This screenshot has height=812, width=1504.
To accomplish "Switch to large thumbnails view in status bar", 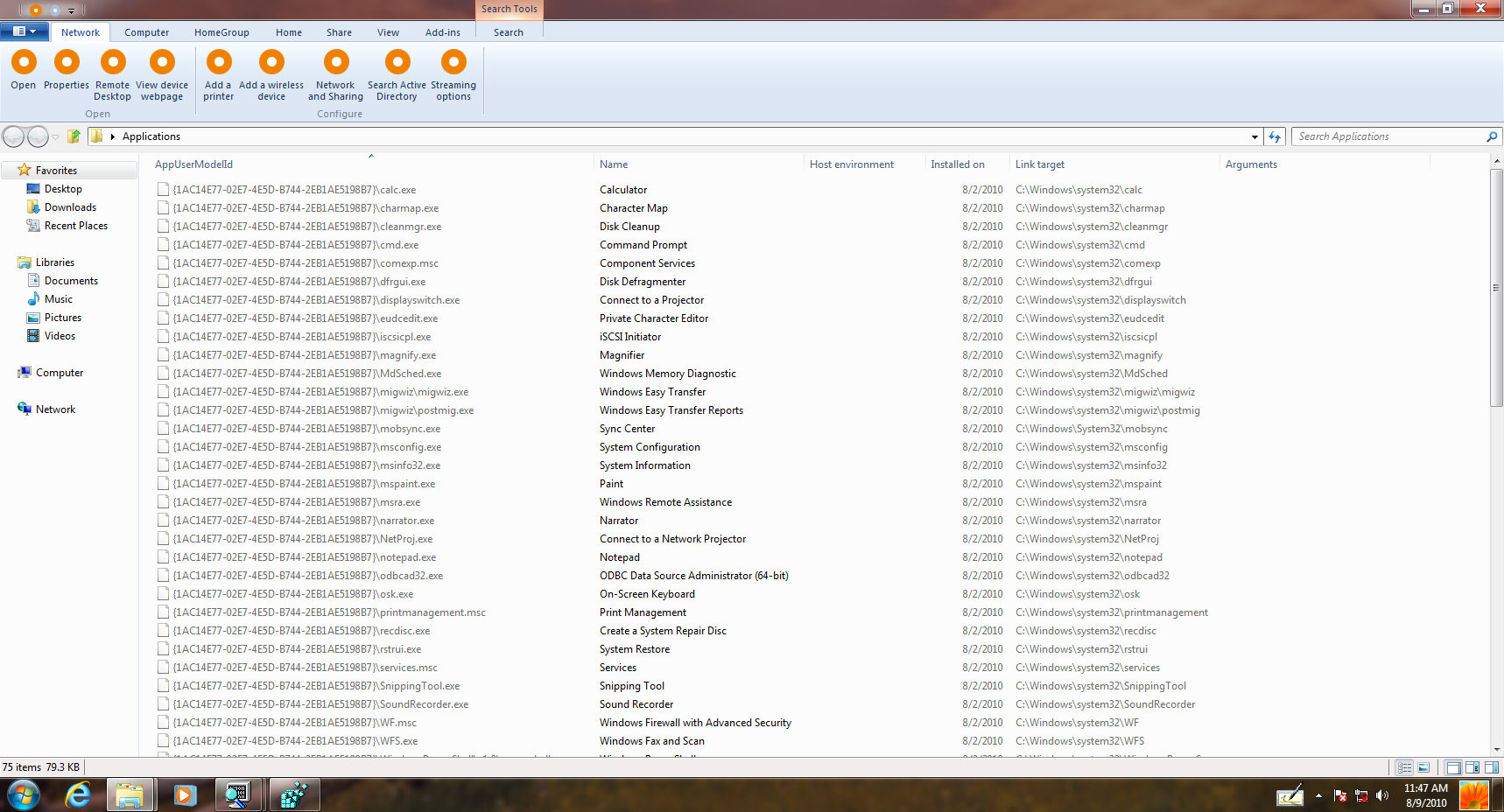I will (1423, 767).
